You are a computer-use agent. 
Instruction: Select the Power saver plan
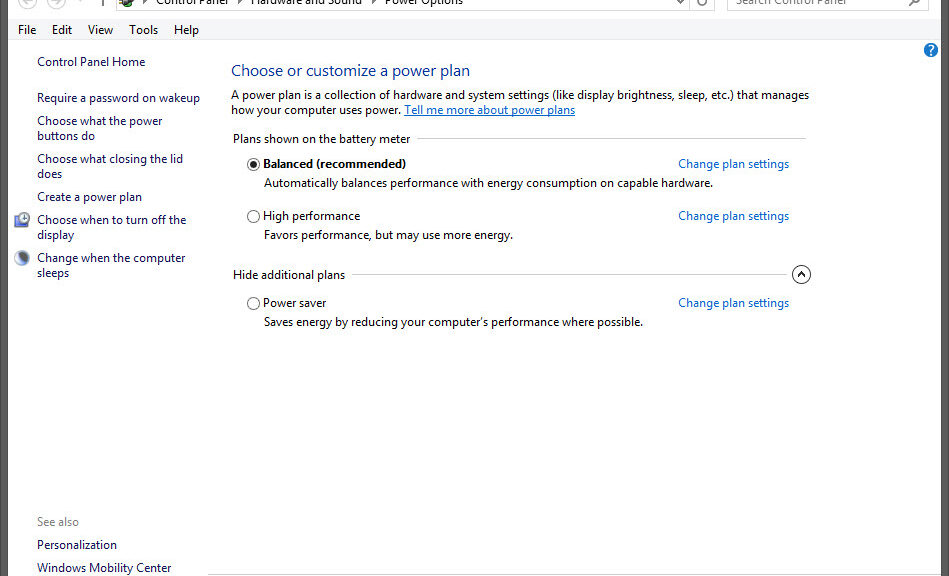[x=253, y=302]
